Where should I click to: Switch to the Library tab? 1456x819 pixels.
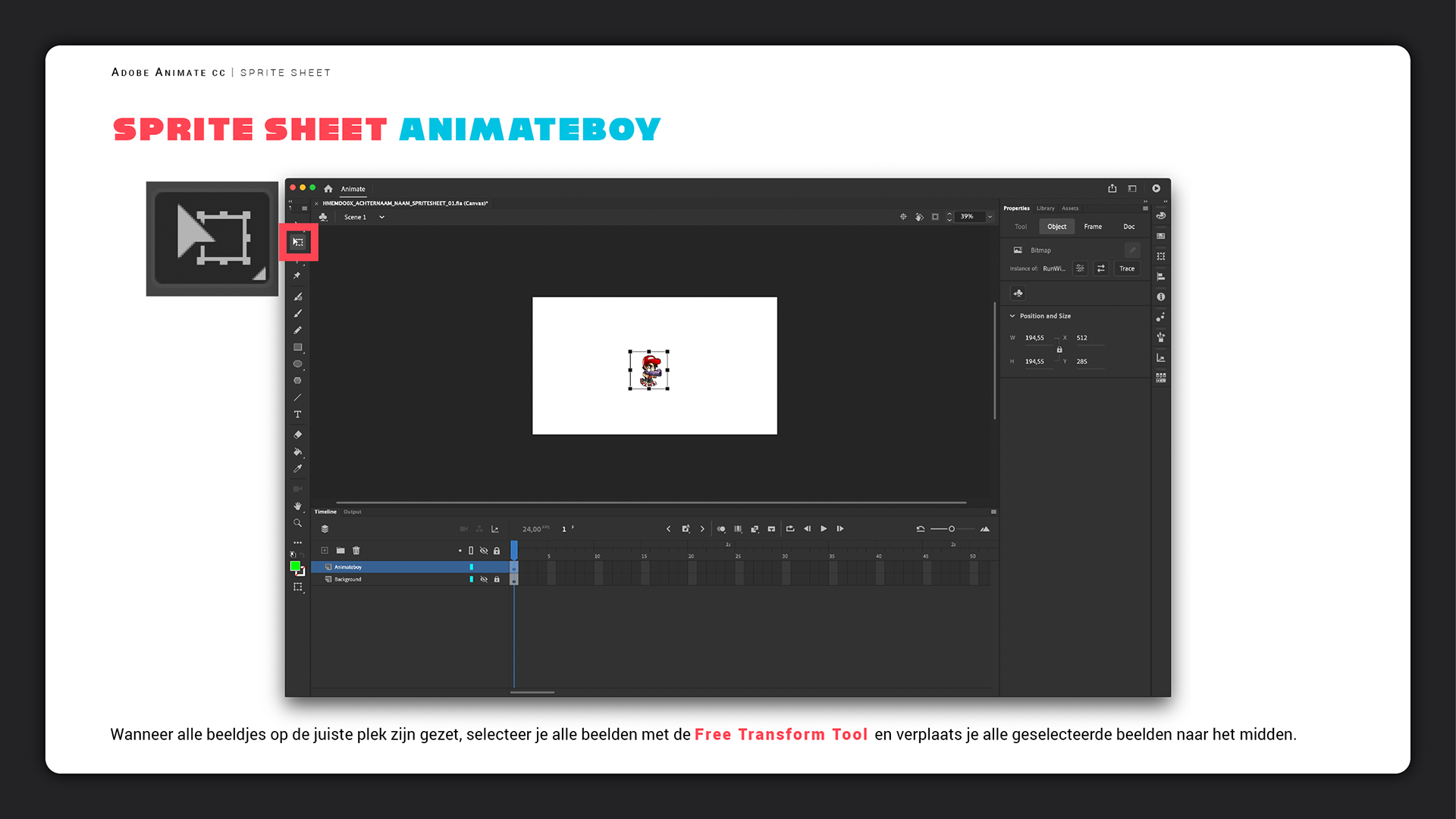click(x=1045, y=208)
